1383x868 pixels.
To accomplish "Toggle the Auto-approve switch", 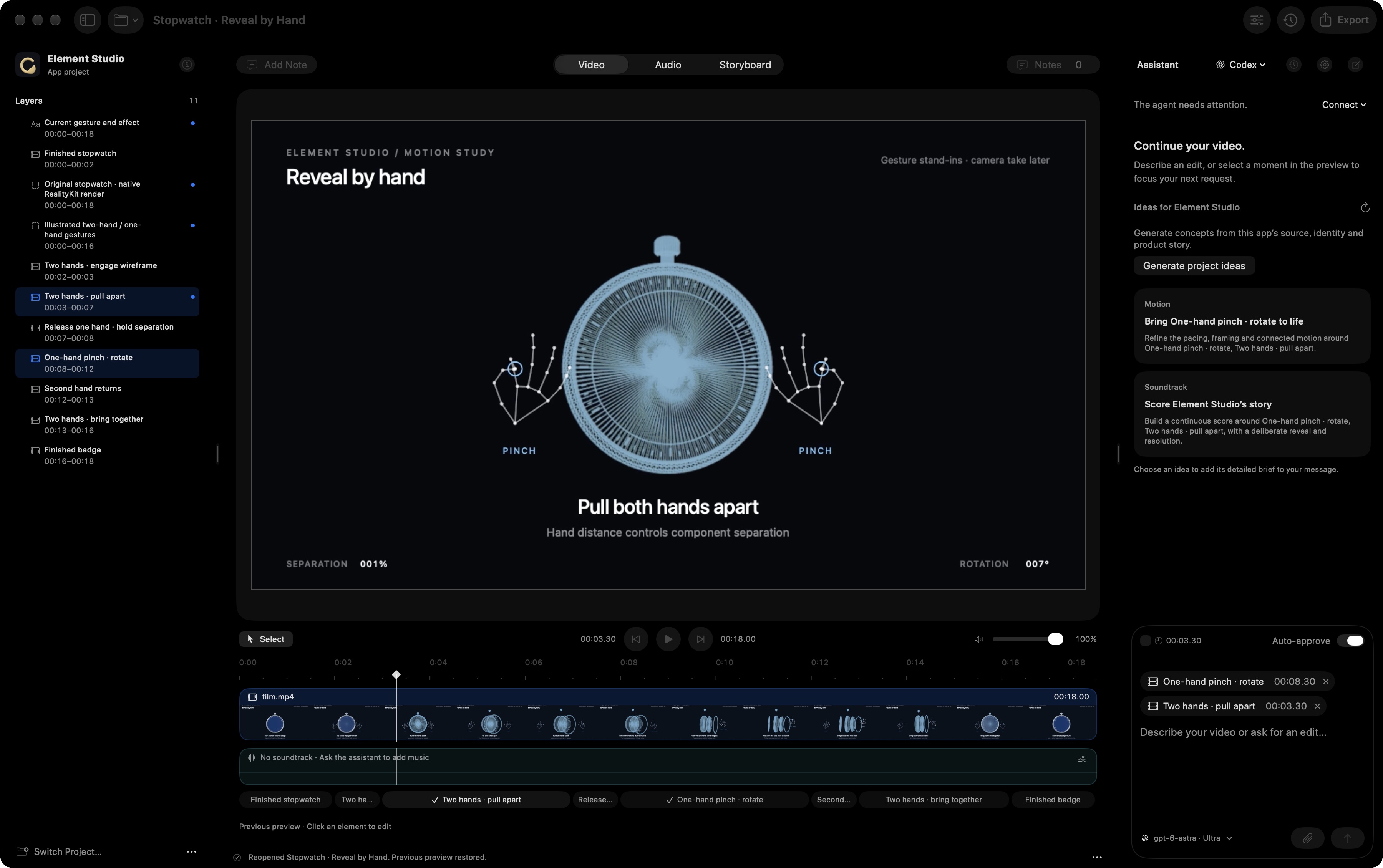I will tap(1350, 641).
